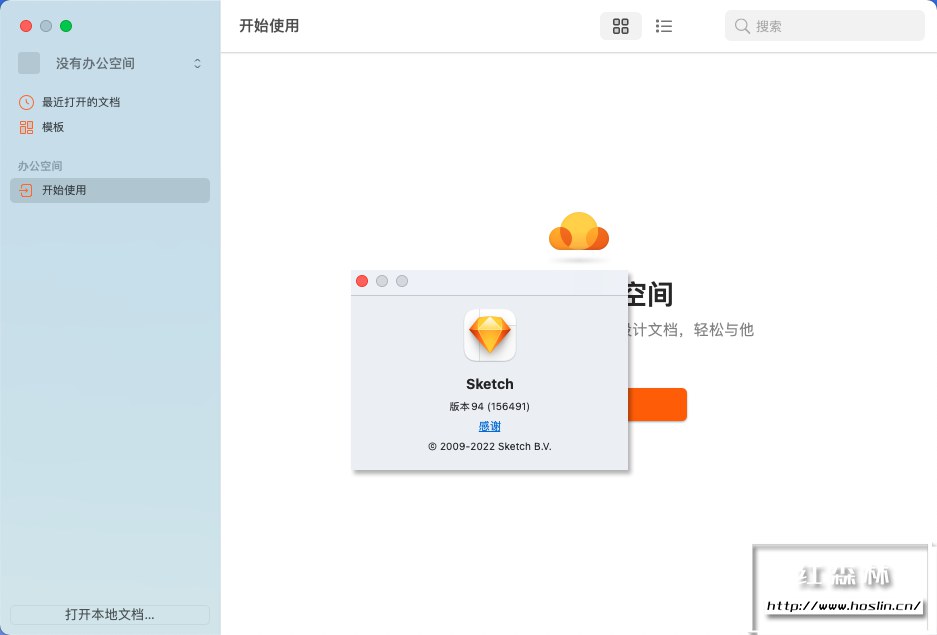Click the workspace avatar placeholder
Image resolution: width=937 pixels, height=635 pixels.
pyautogui.click(x=29, y=63)
